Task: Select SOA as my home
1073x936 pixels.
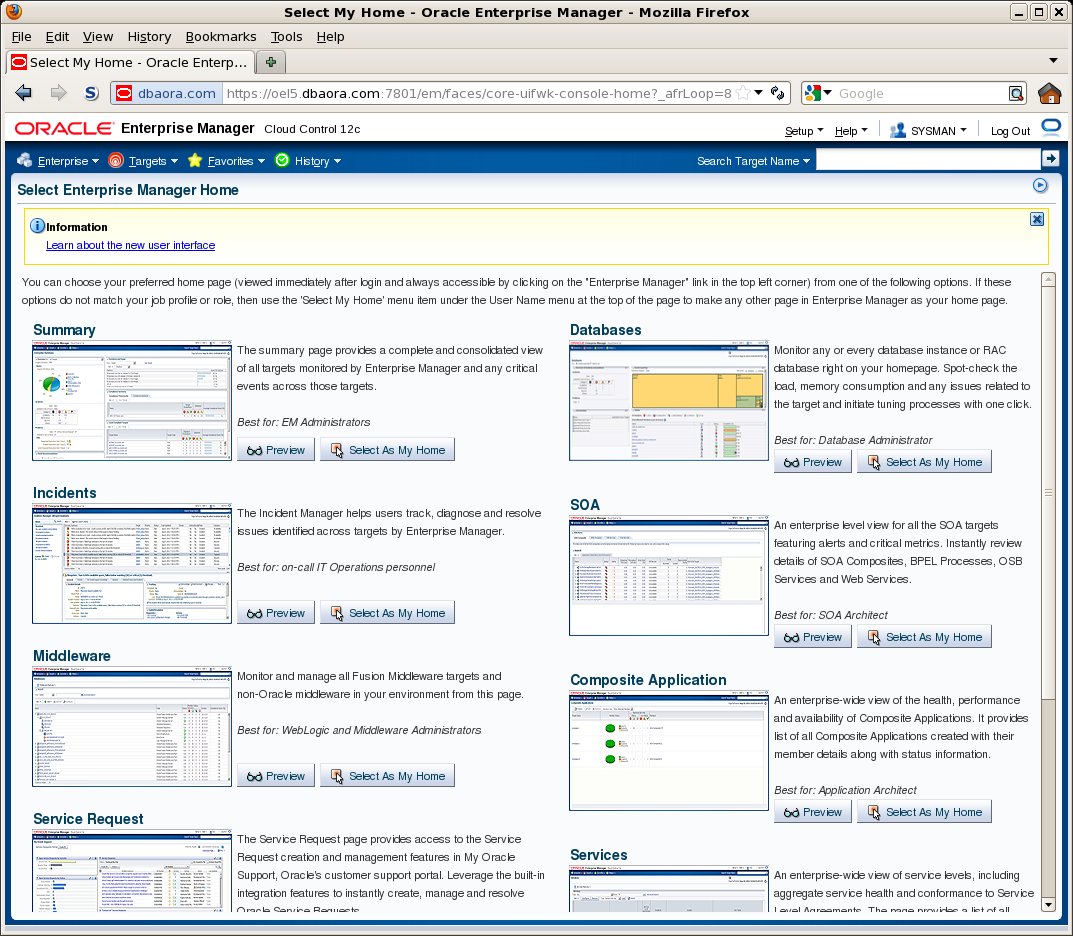Action: [x=925, y=637]
